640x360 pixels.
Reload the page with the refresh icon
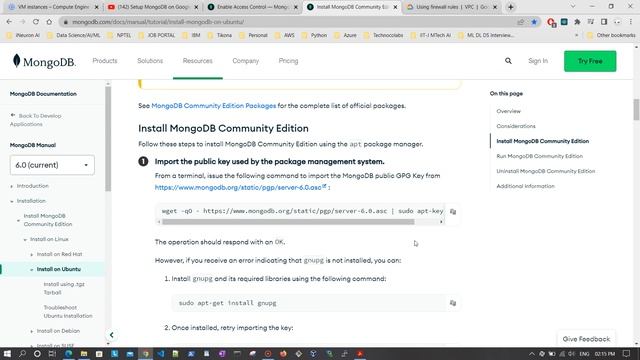click(36, 22)
